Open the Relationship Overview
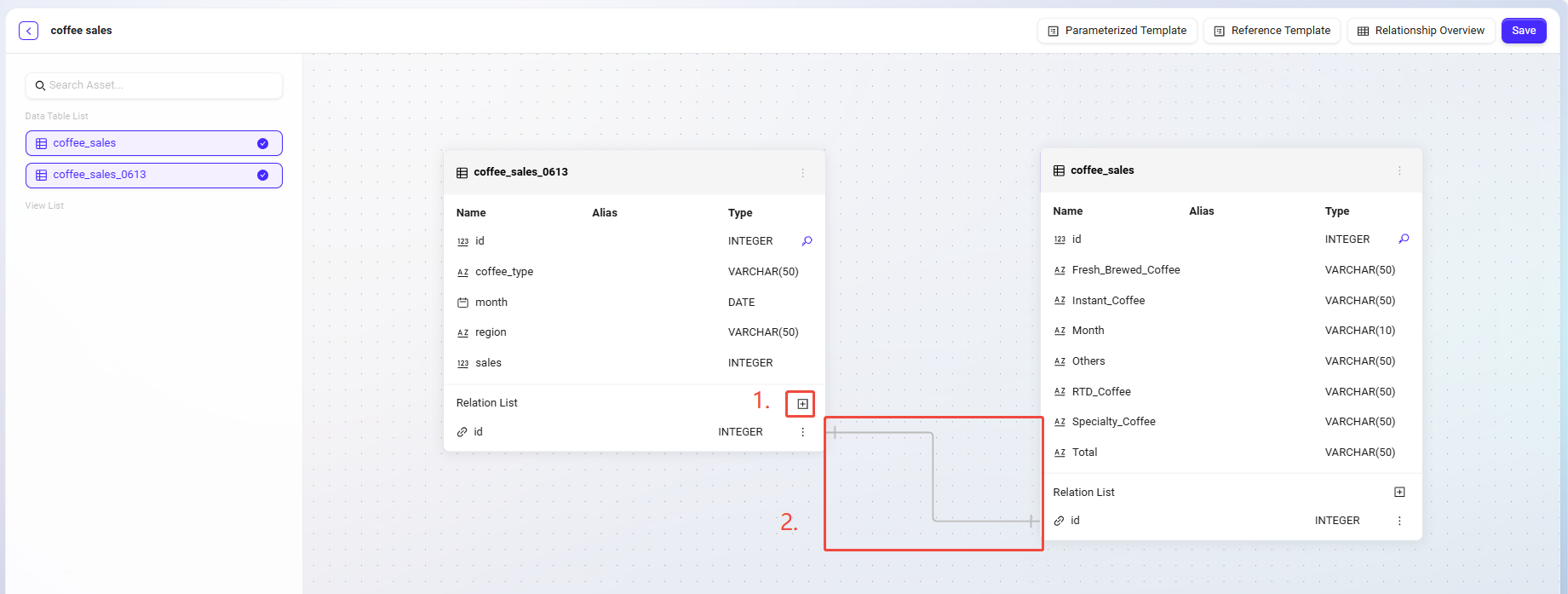 pos(1421,31)
